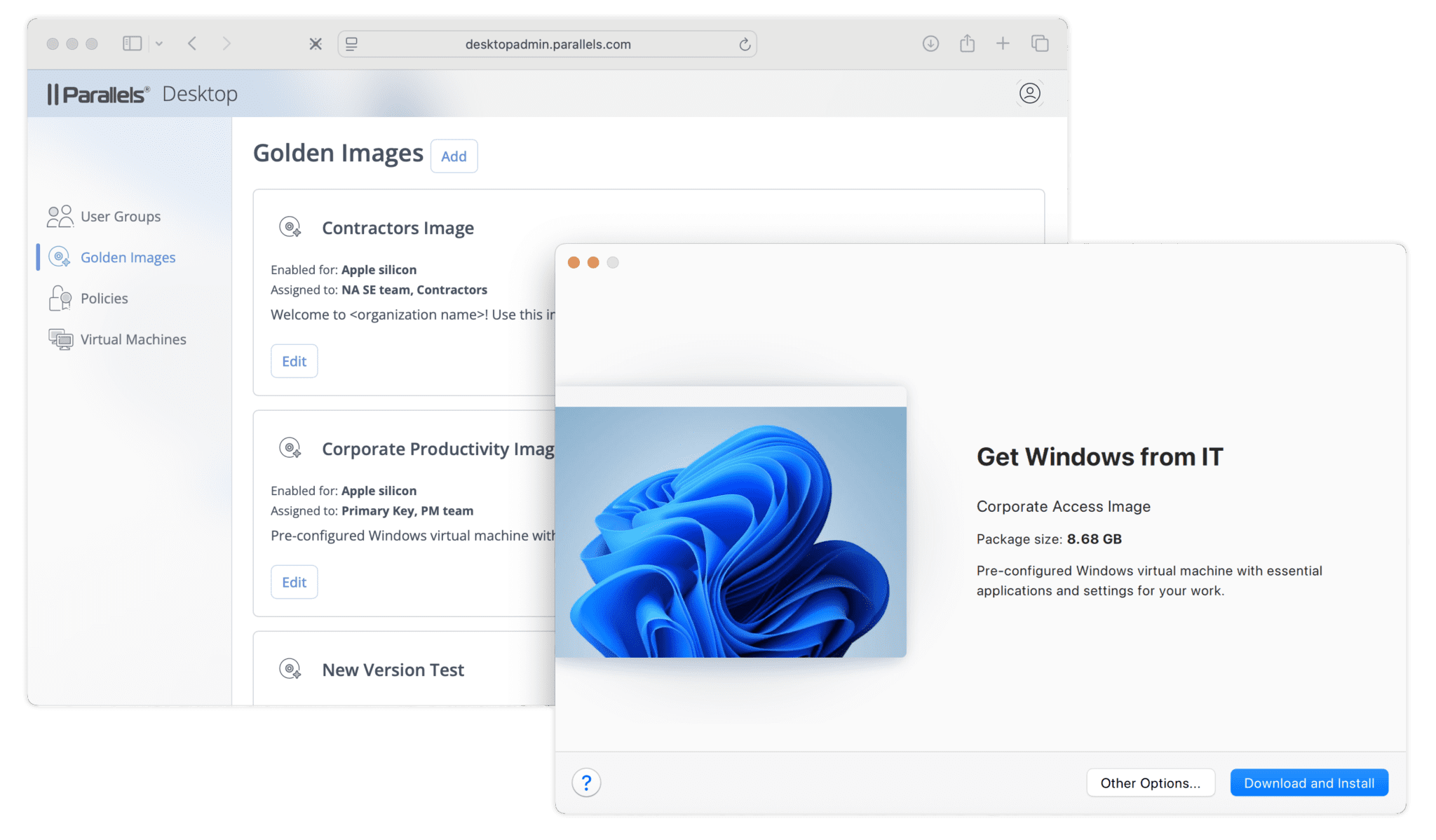Image resolution: width=1436 pixels, height=840 pixels.
Task: Click the Safari downloads arrow
Action: [x=930, y=43]
